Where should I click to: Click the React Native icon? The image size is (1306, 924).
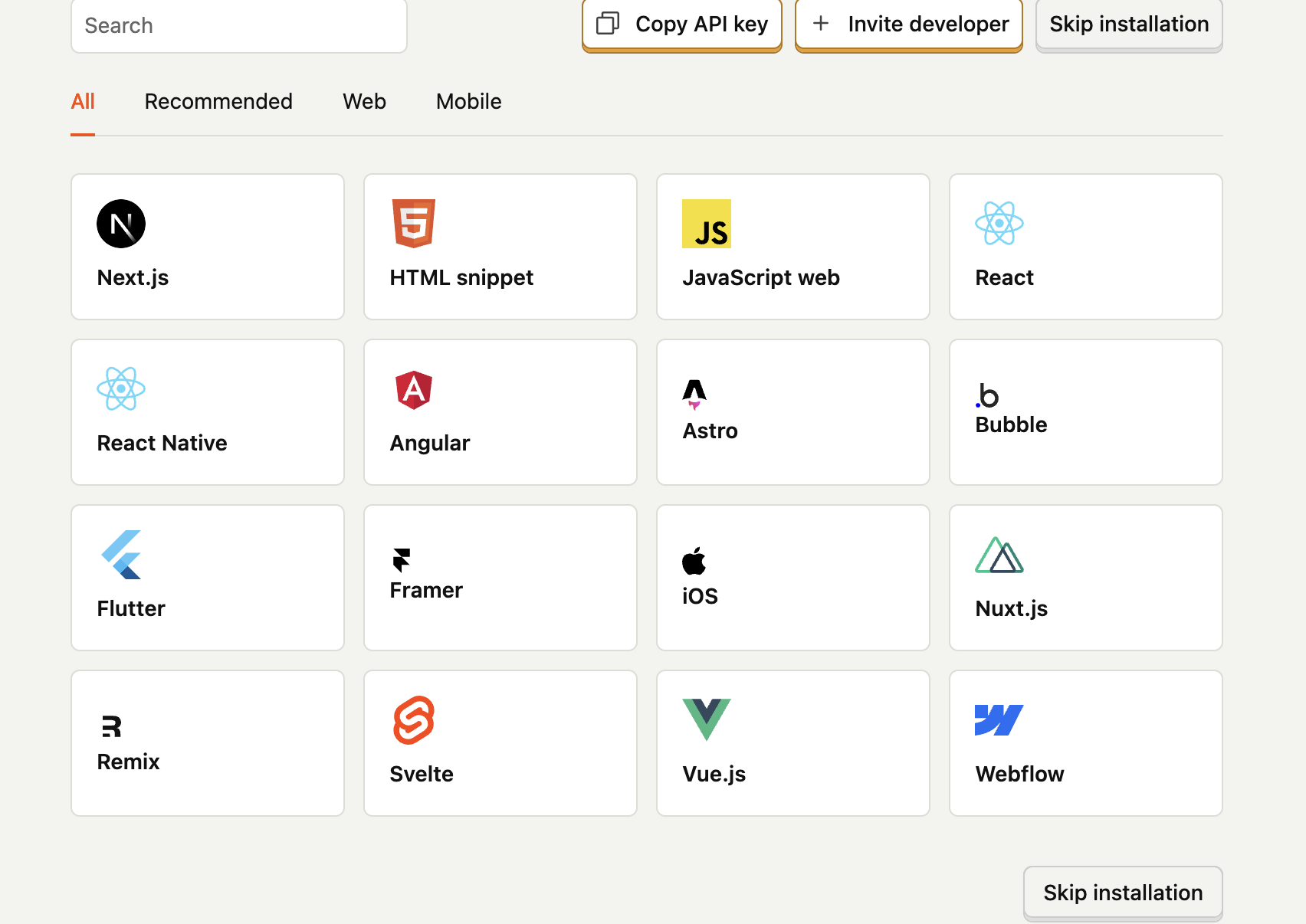tap(120, 388)
